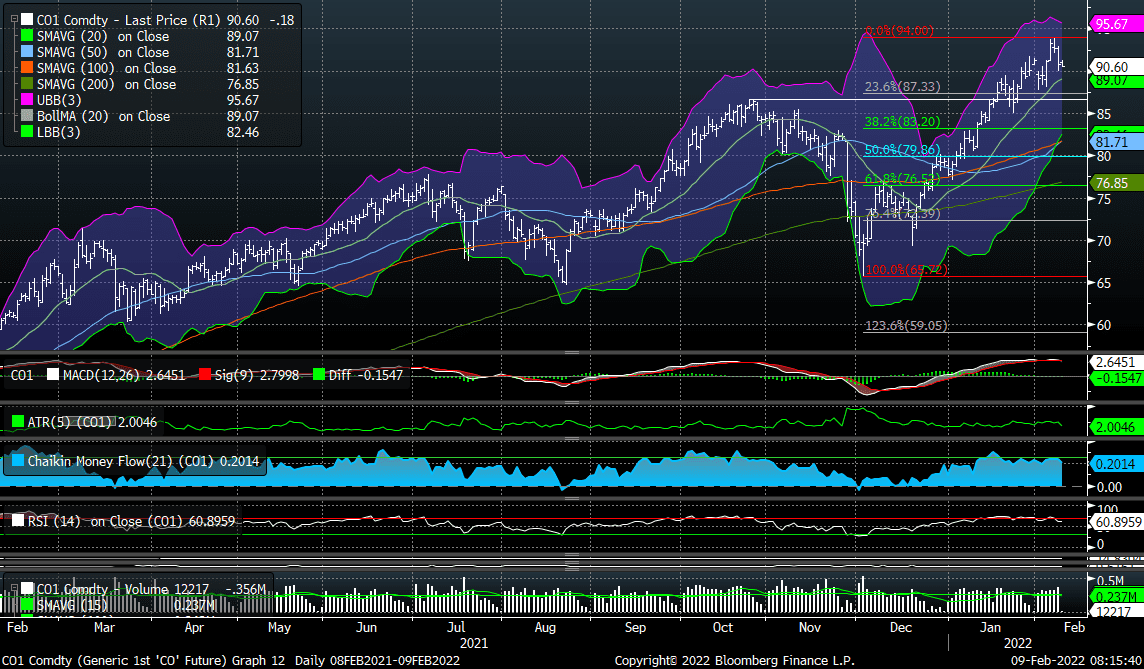Grab the divider handle above the ATR panel

coord(571,403)
